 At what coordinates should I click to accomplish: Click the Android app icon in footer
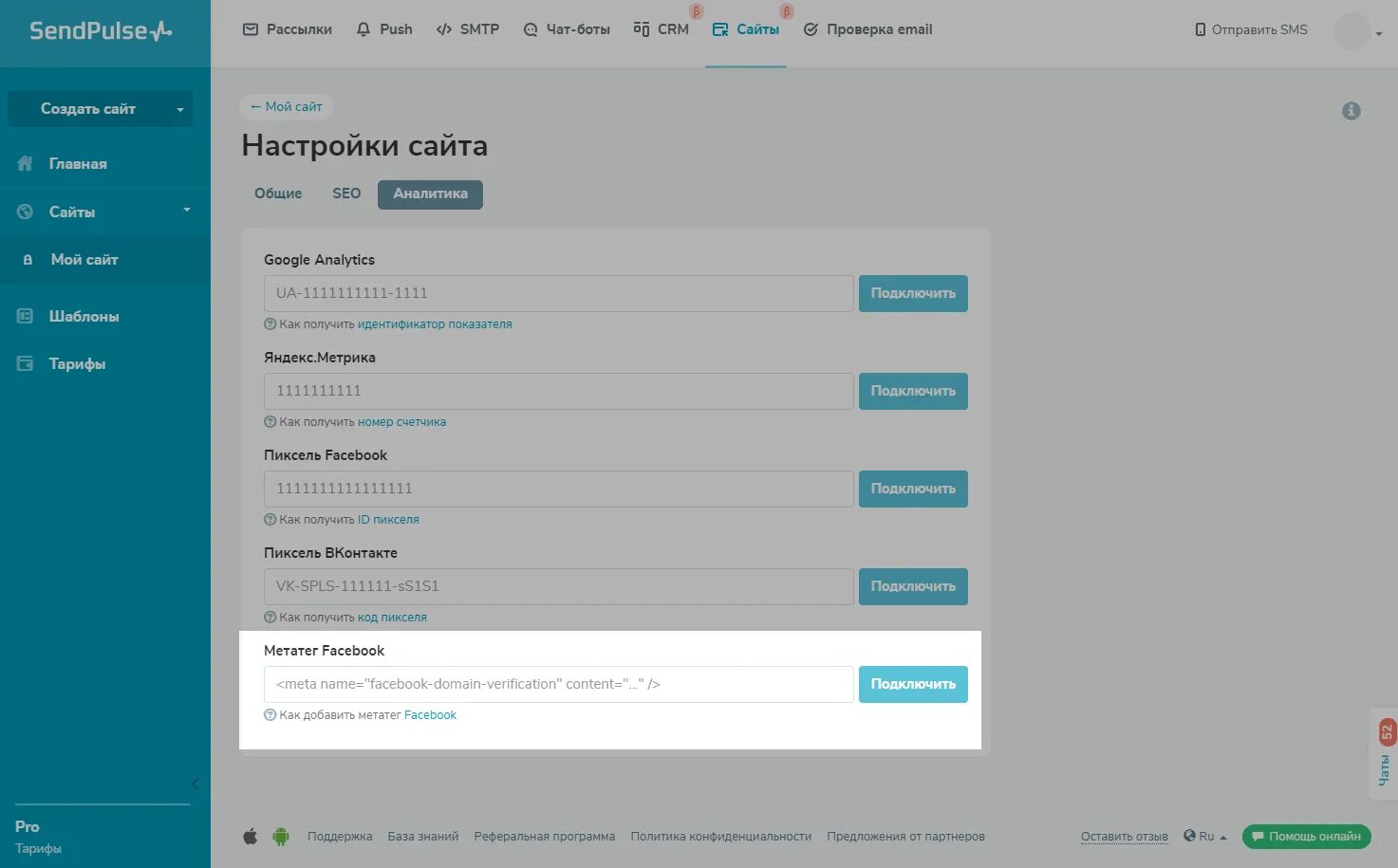[281, 836]
